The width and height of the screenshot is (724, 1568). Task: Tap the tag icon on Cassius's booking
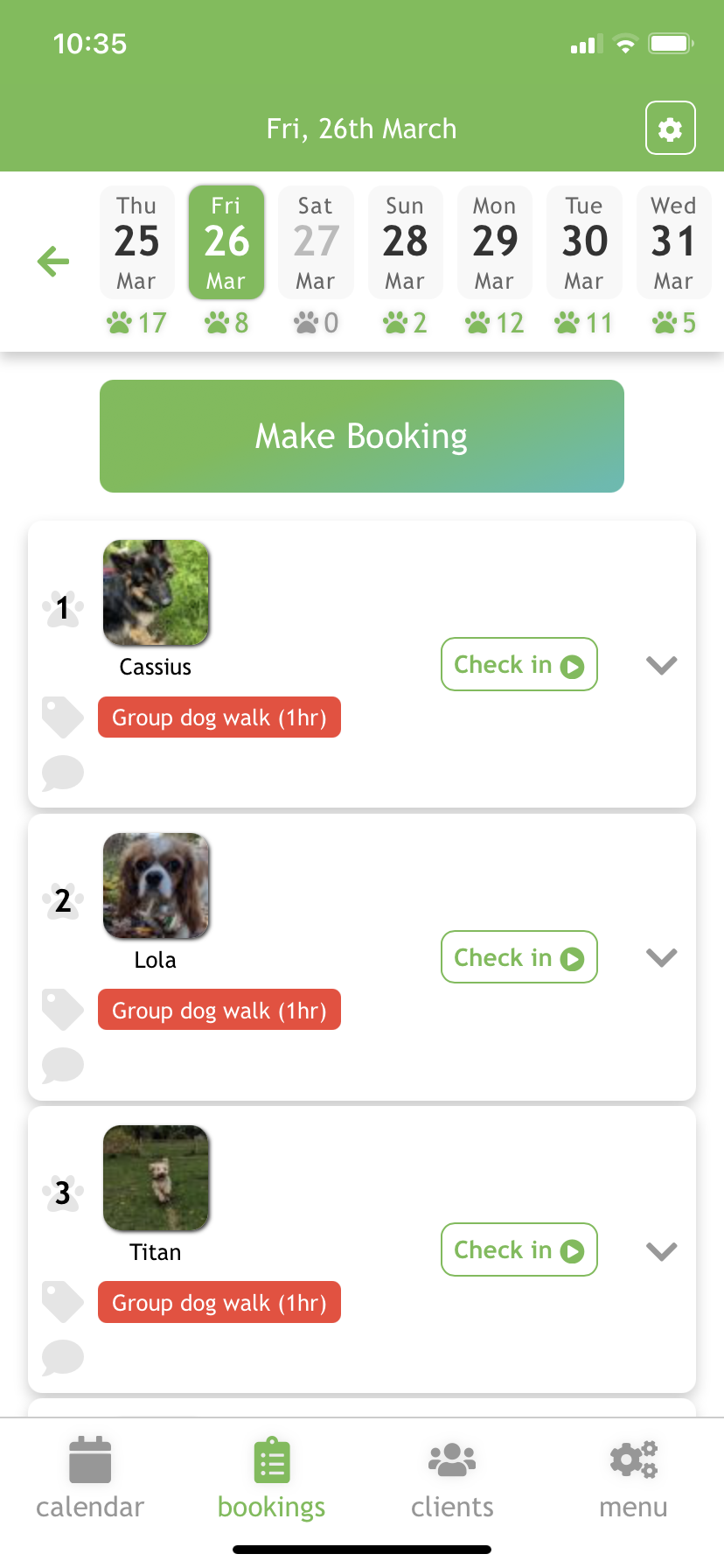point(62,717)
